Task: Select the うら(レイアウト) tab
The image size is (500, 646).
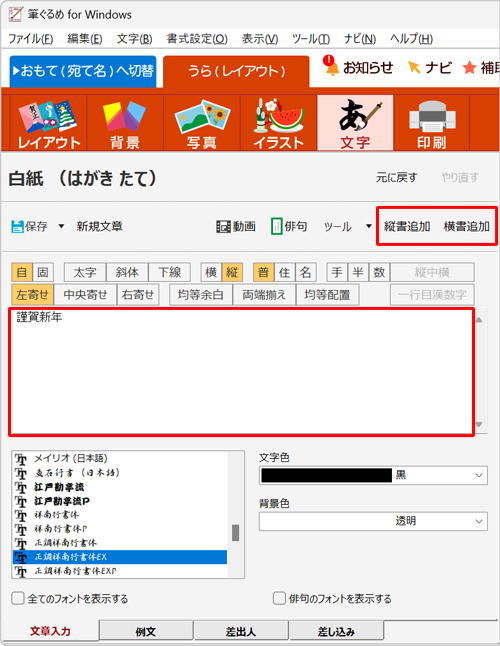Action: [x=236, y=71]
